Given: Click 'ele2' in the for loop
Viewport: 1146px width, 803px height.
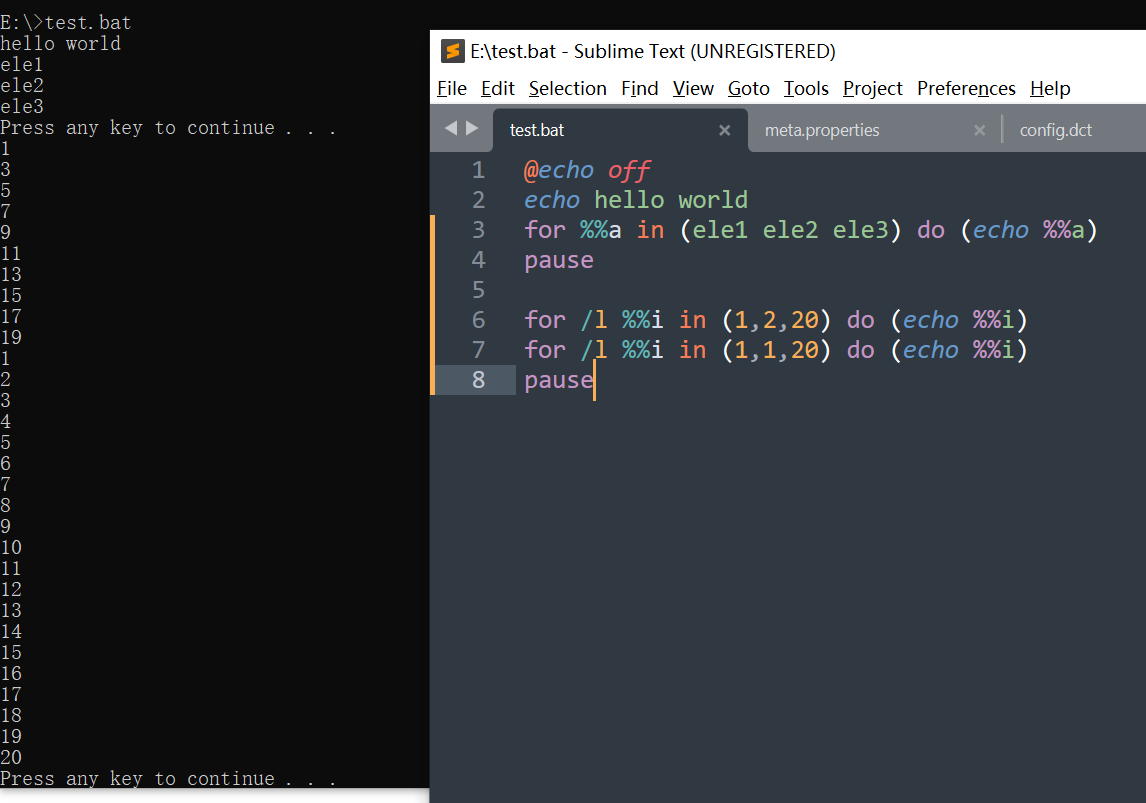Looking at the screenshot, I should pos(790,230).
